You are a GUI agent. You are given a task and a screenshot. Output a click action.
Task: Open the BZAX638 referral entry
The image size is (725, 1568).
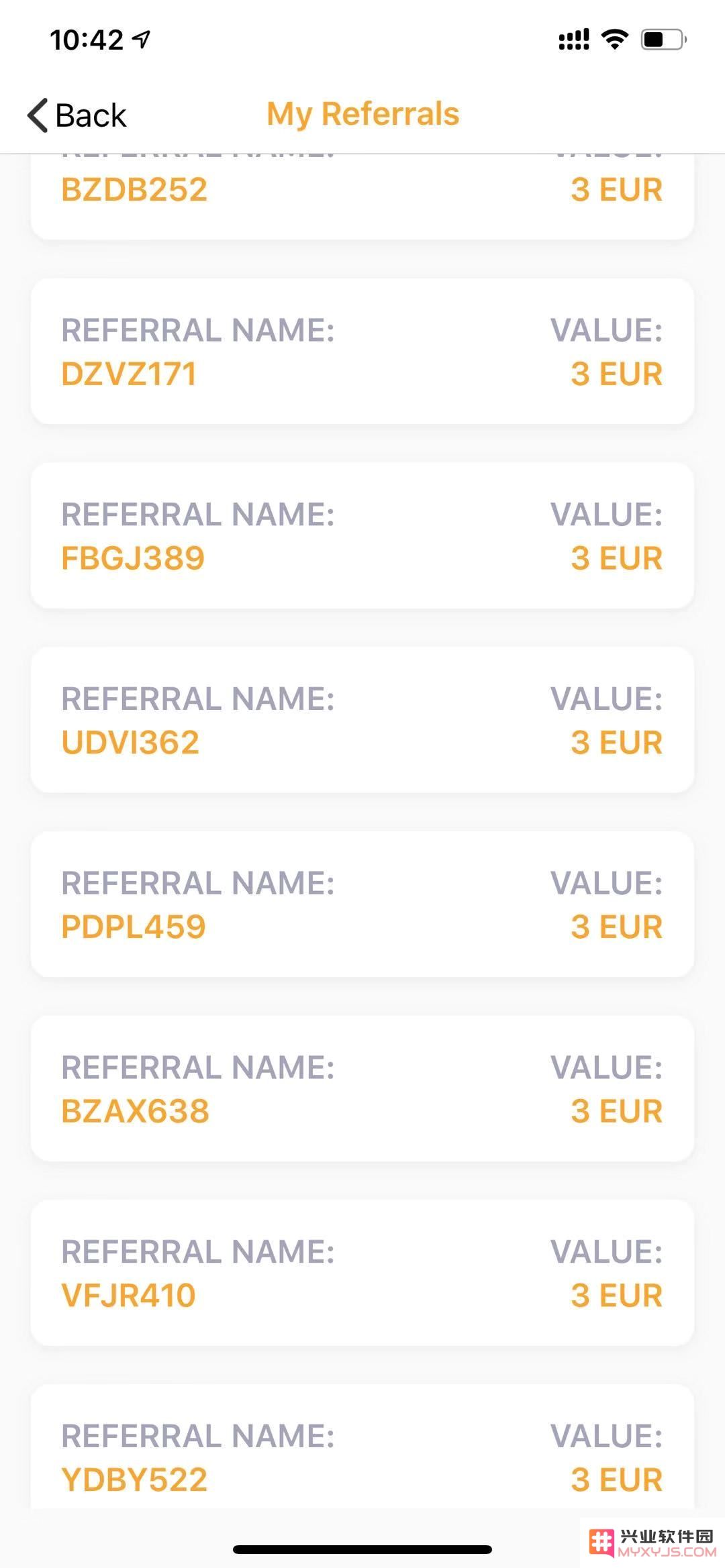(362, 1088)
